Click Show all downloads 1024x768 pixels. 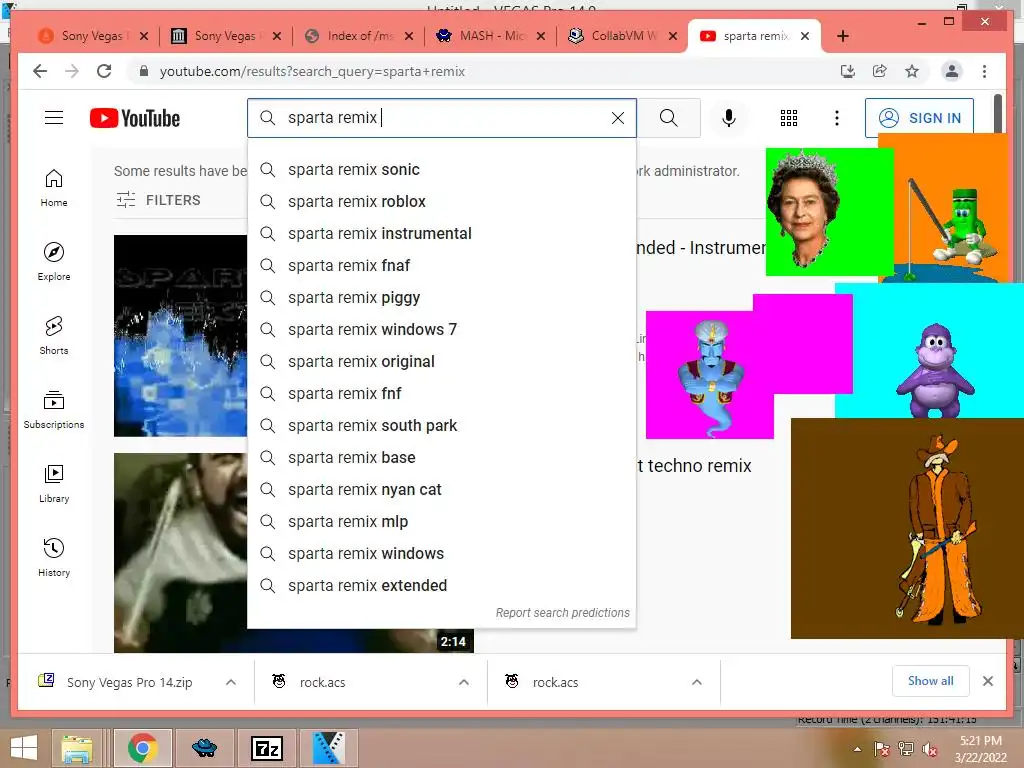click(930, 681)
